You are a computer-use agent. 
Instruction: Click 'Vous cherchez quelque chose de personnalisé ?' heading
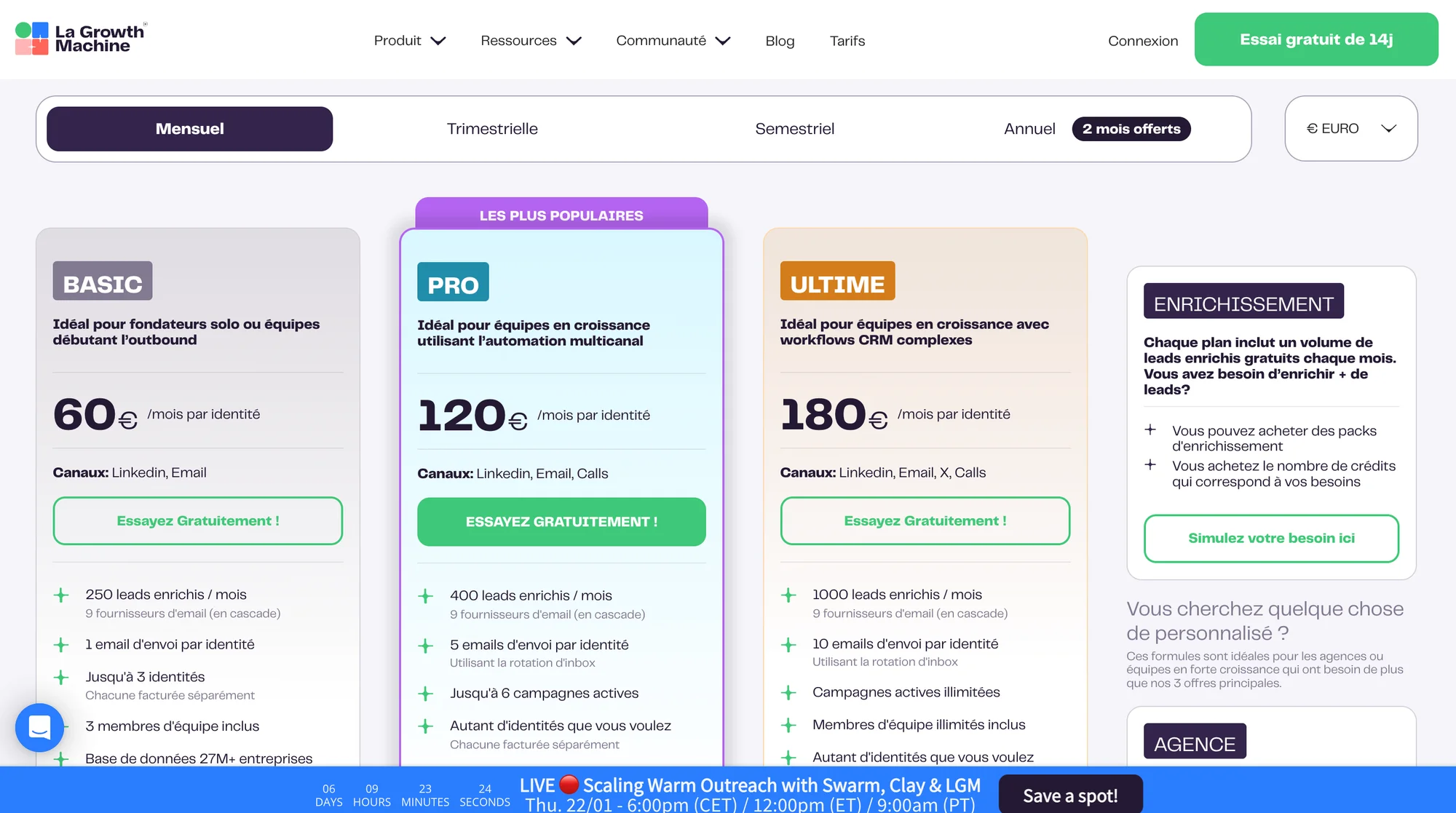tap(1265, 621)
